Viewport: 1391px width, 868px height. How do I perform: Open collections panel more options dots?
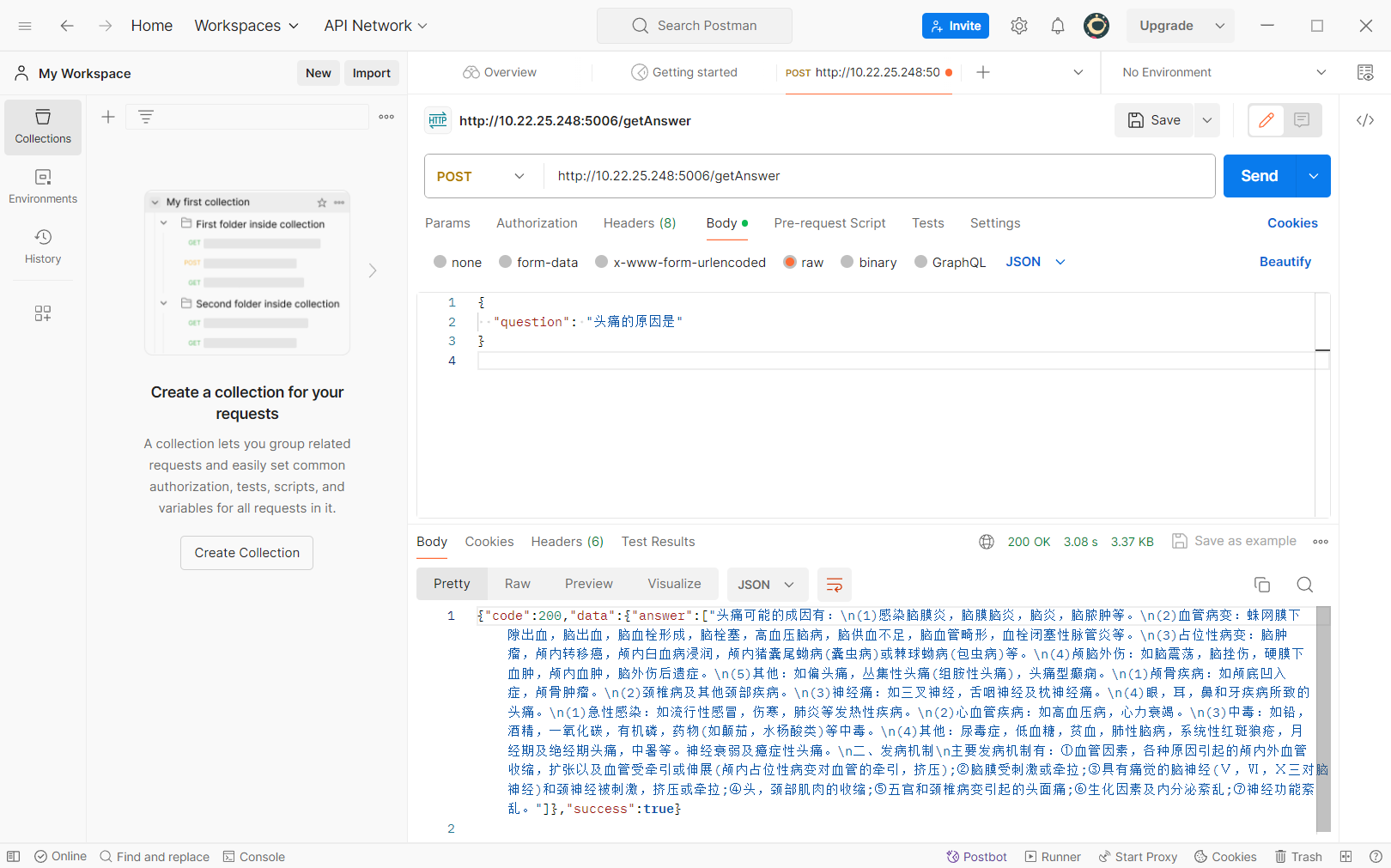pyautogui.click(x=386, y=117)
